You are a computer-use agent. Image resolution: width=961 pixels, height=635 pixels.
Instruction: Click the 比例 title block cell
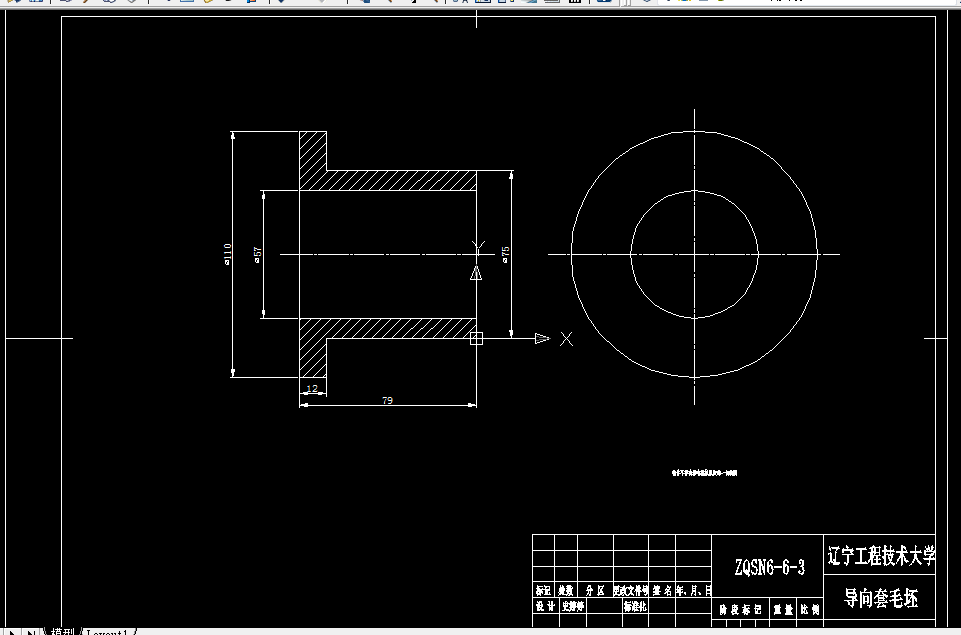pos(810,609)
